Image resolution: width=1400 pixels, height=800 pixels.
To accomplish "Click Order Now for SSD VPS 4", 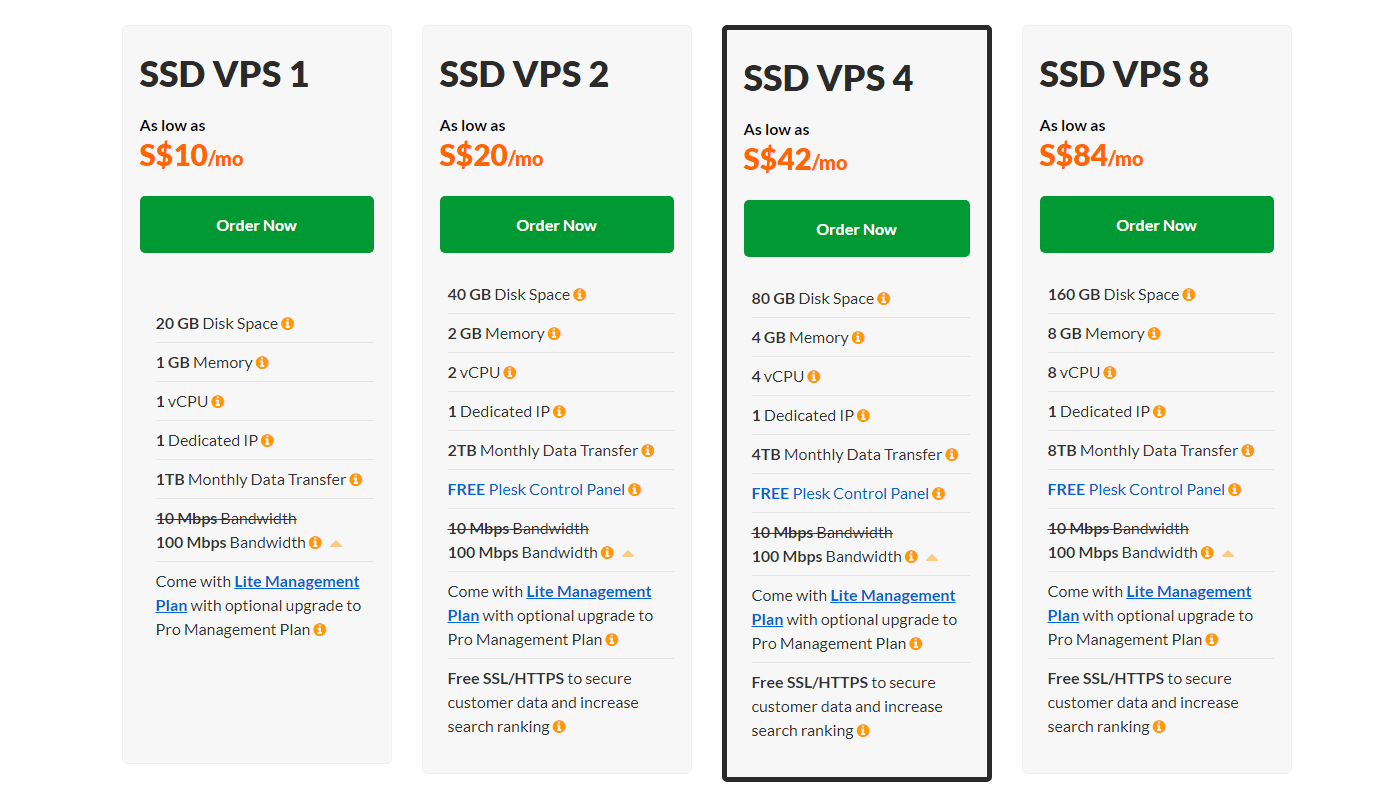I will tap(856, 228).
